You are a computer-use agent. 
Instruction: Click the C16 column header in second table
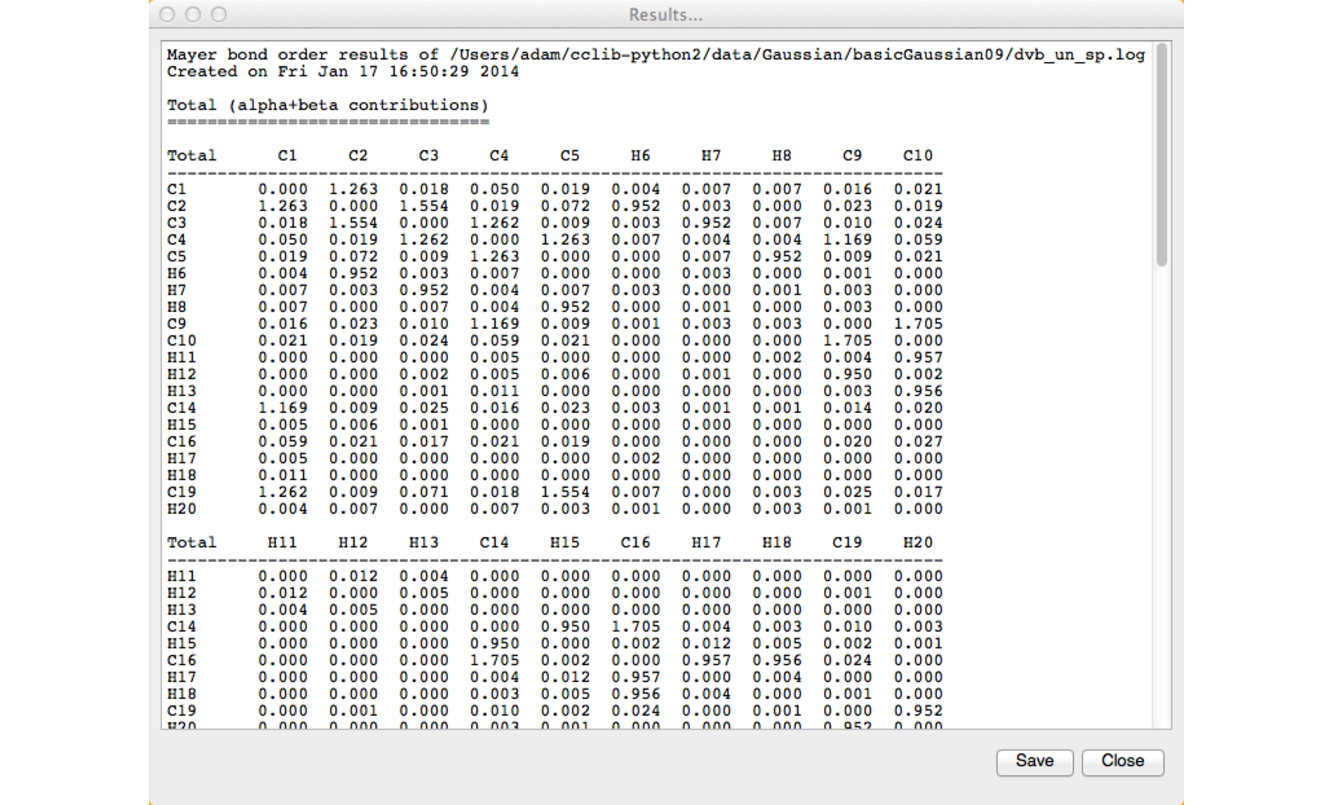[x=635, y=543]
